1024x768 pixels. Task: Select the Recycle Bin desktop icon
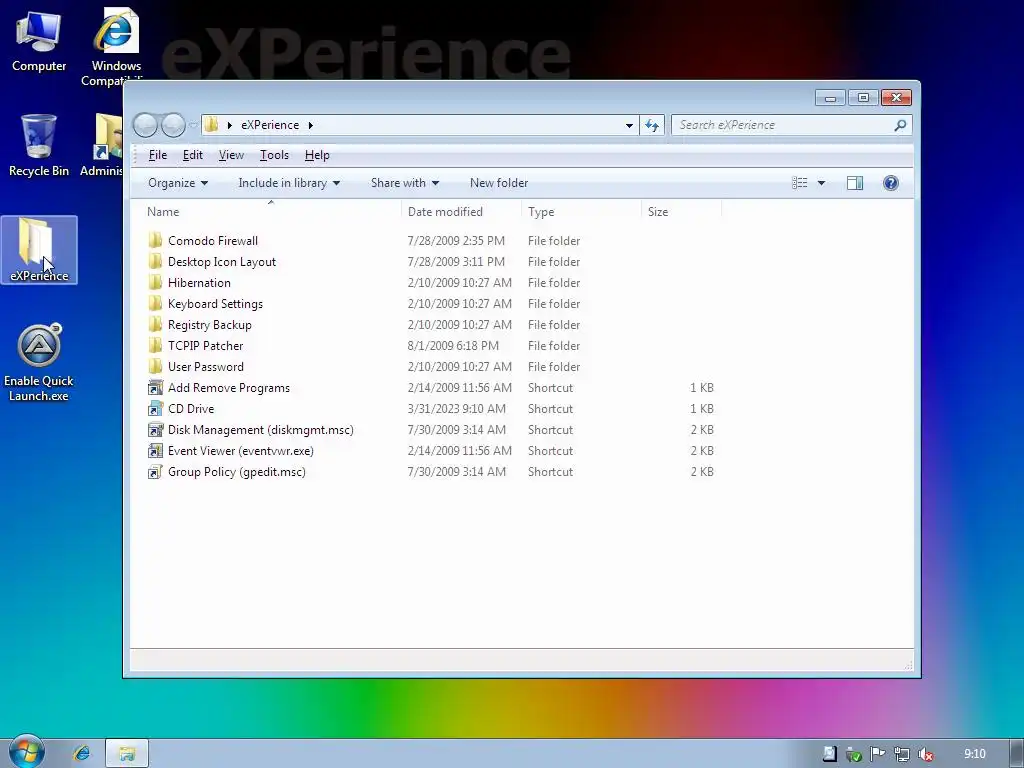[39, 146]
